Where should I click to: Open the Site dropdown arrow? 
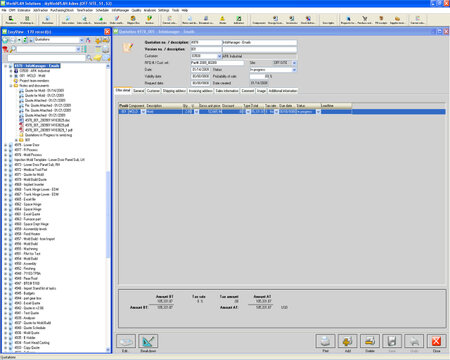click(294, 63)
